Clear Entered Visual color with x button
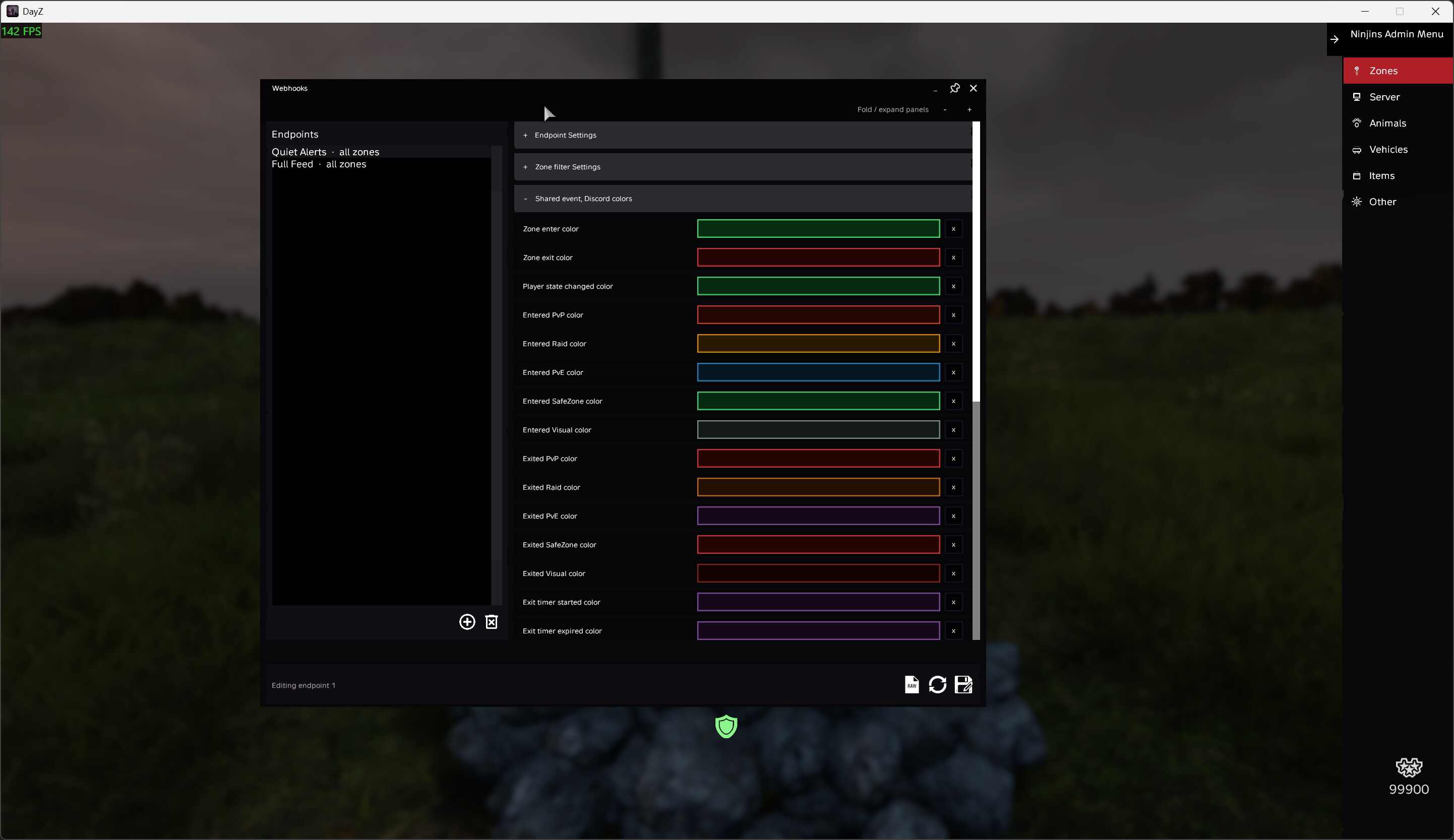This screenshot has height=840, width=1454. (954, 429)
